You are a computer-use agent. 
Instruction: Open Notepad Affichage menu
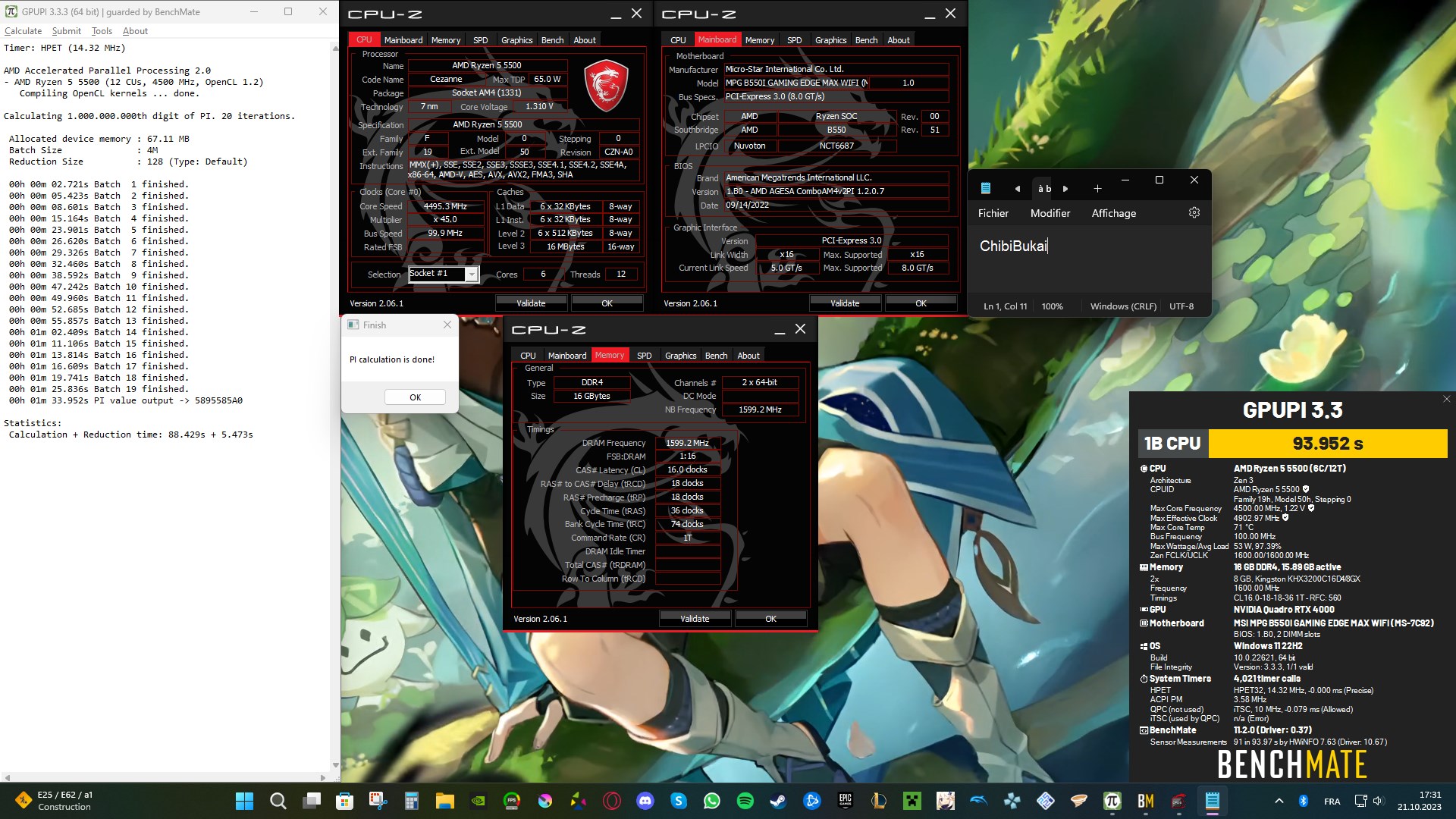point(1114,213)
